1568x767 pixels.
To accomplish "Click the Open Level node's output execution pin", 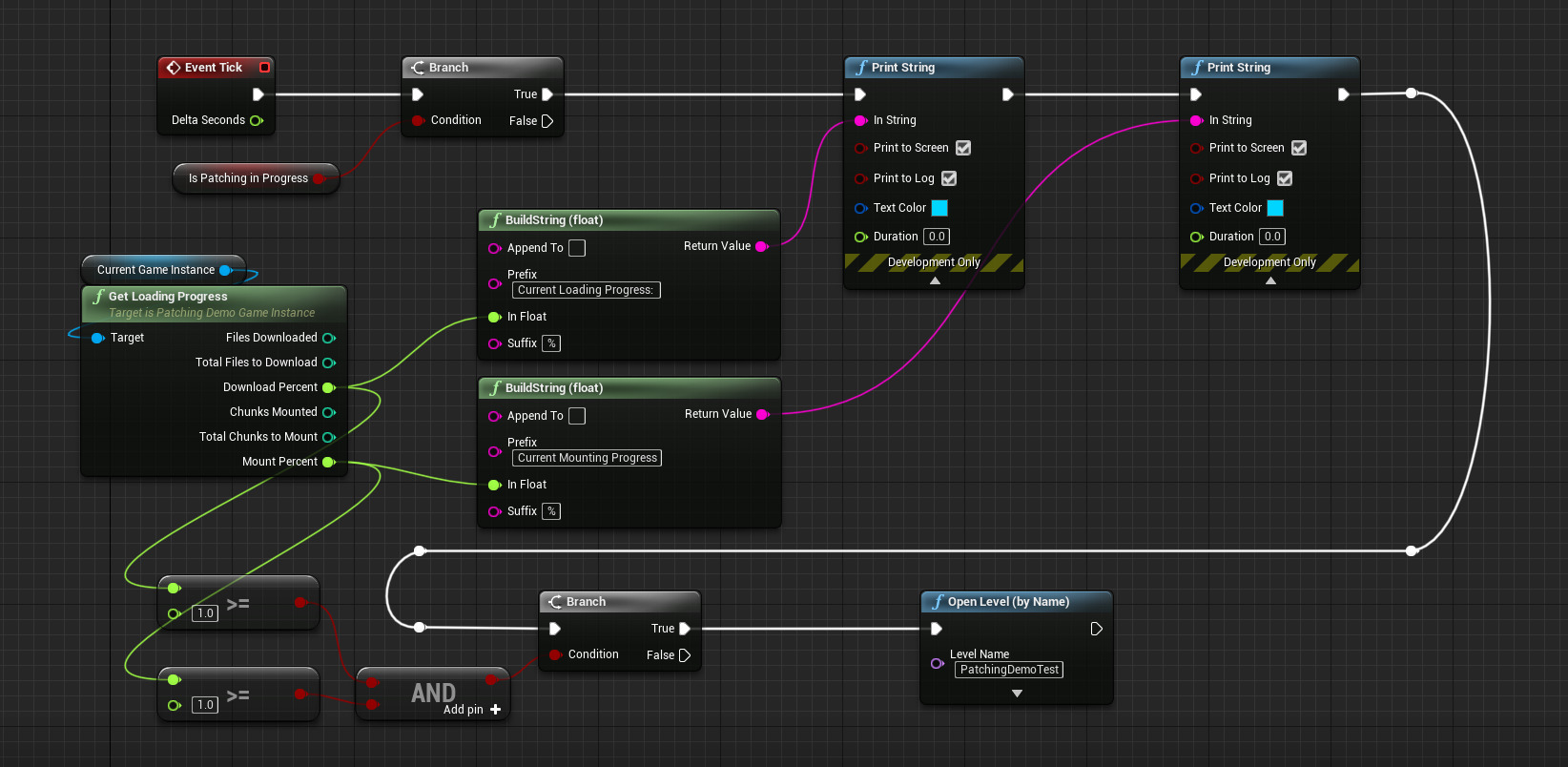I will pyautogui.click(x=1096, y=629).
